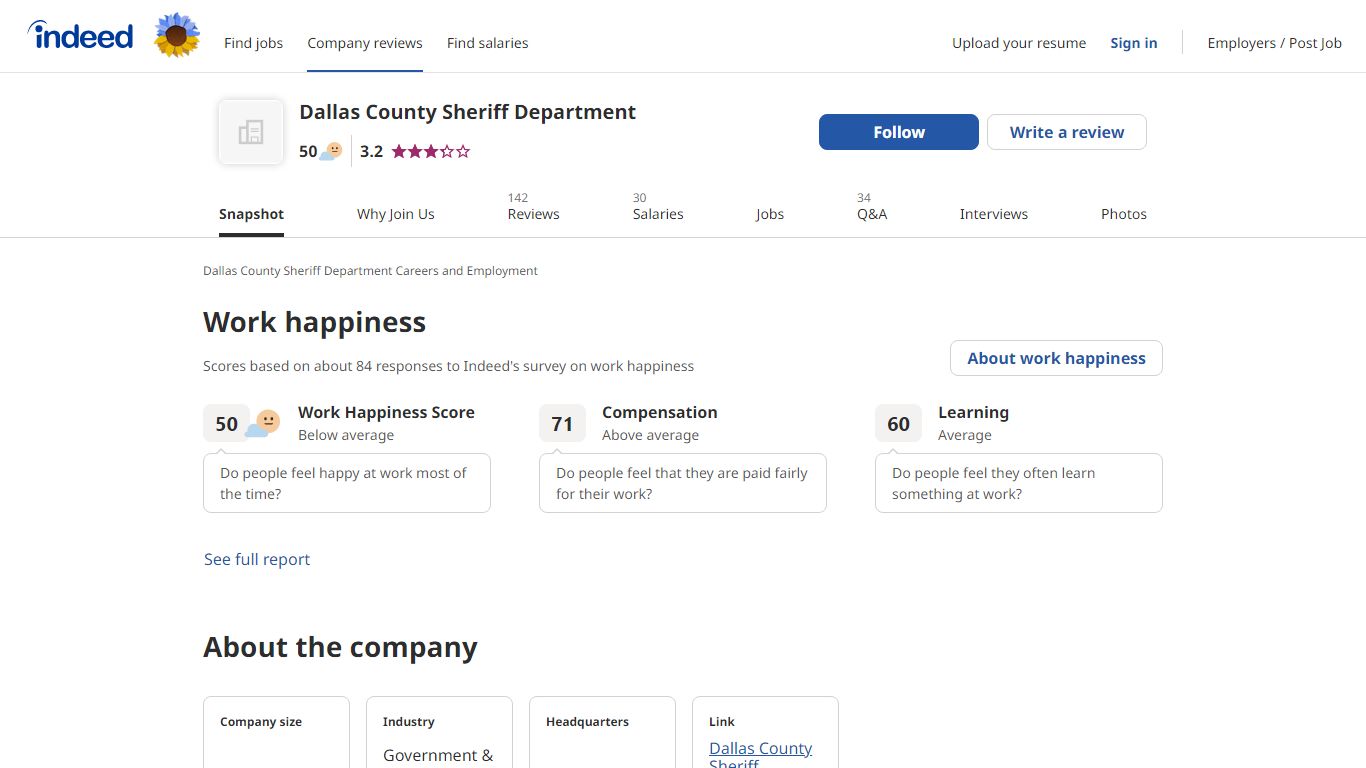
Task: Open Company reviews in the top navigation
Action: click(x=365, y=43)
